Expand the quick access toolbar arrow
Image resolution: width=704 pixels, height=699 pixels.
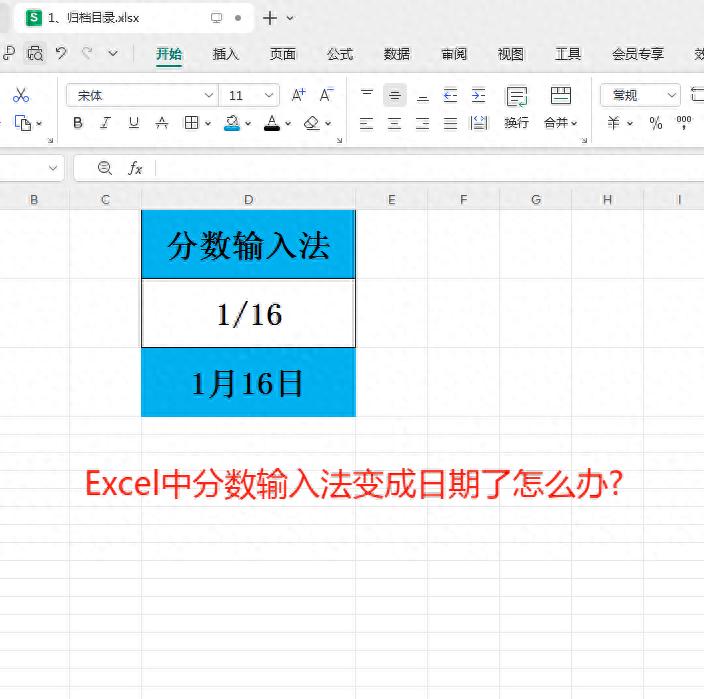(113, 54)
